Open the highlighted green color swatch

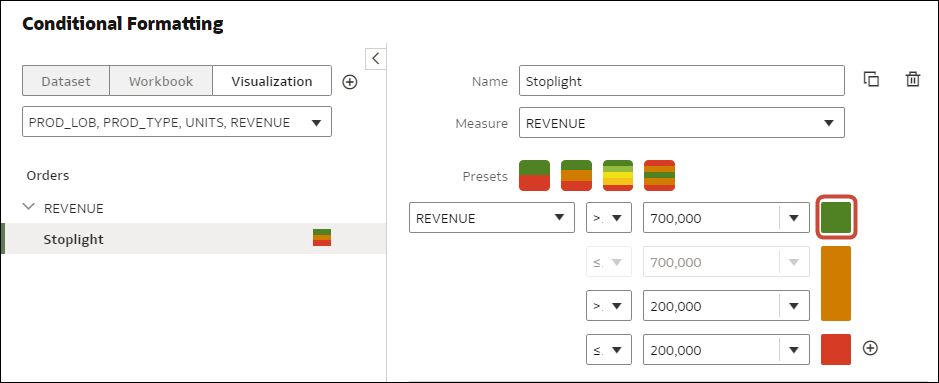coord(836,217)
